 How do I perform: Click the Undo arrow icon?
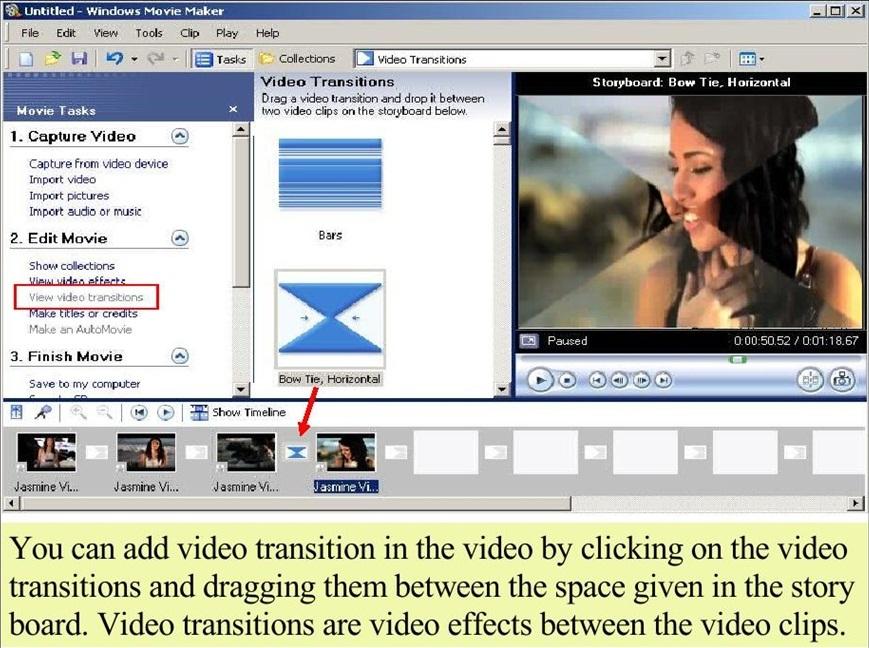[x=114, y=58]
